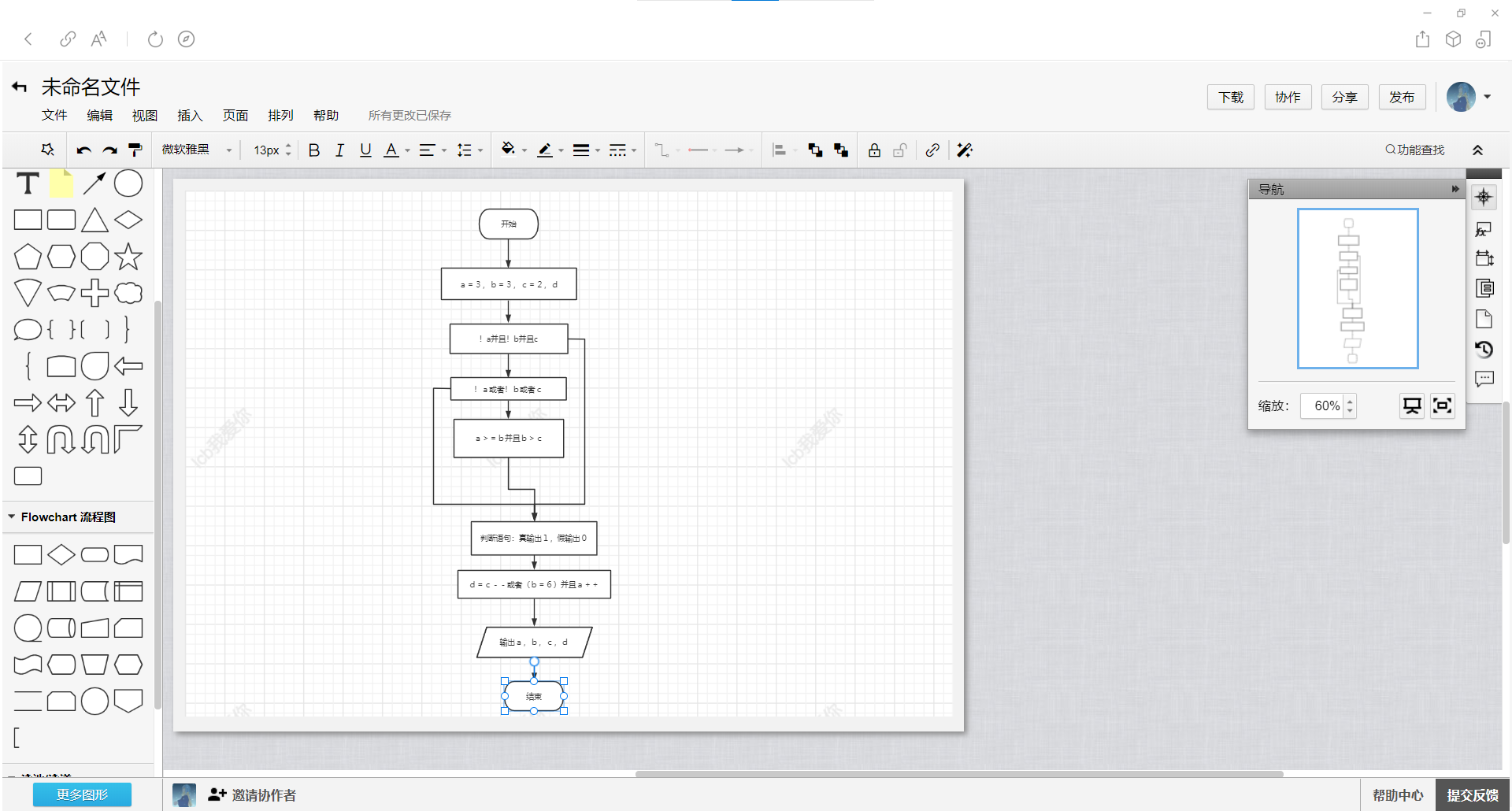Click the 60% zoom value field
The width and height of the screenshot is (1512, 811).
pyautogui.click(x=1321, y=405)
